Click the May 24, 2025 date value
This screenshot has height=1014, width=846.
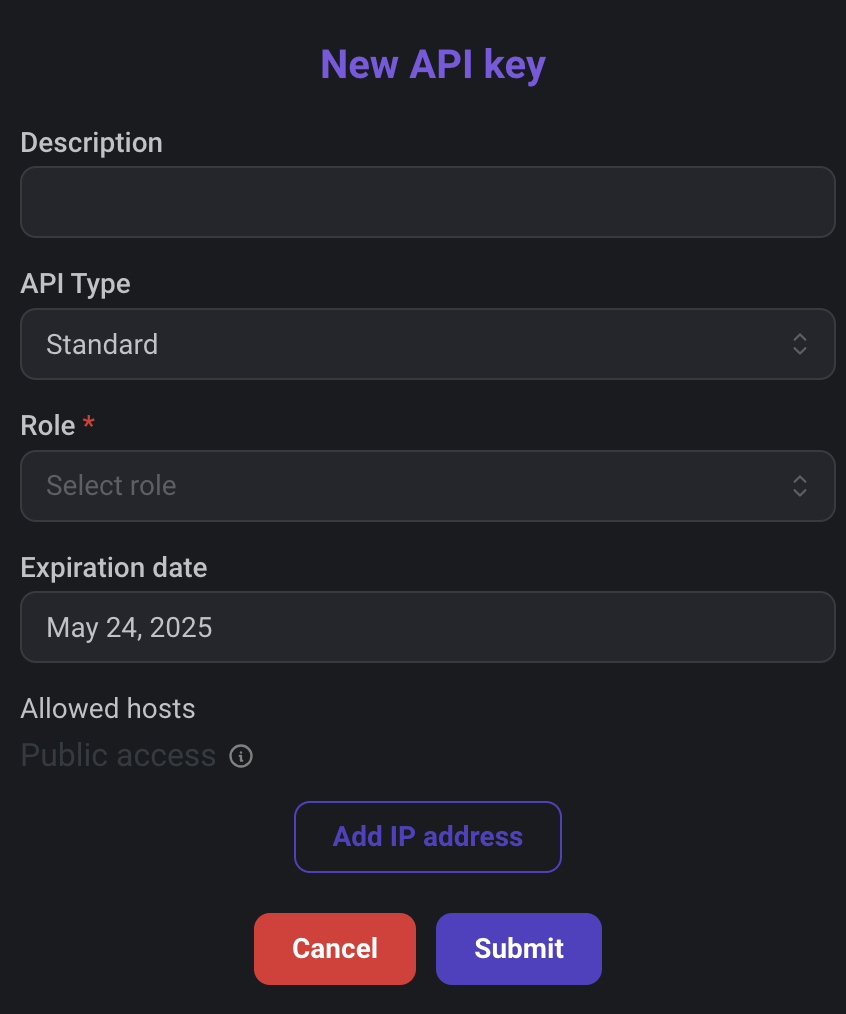(129, 628)
